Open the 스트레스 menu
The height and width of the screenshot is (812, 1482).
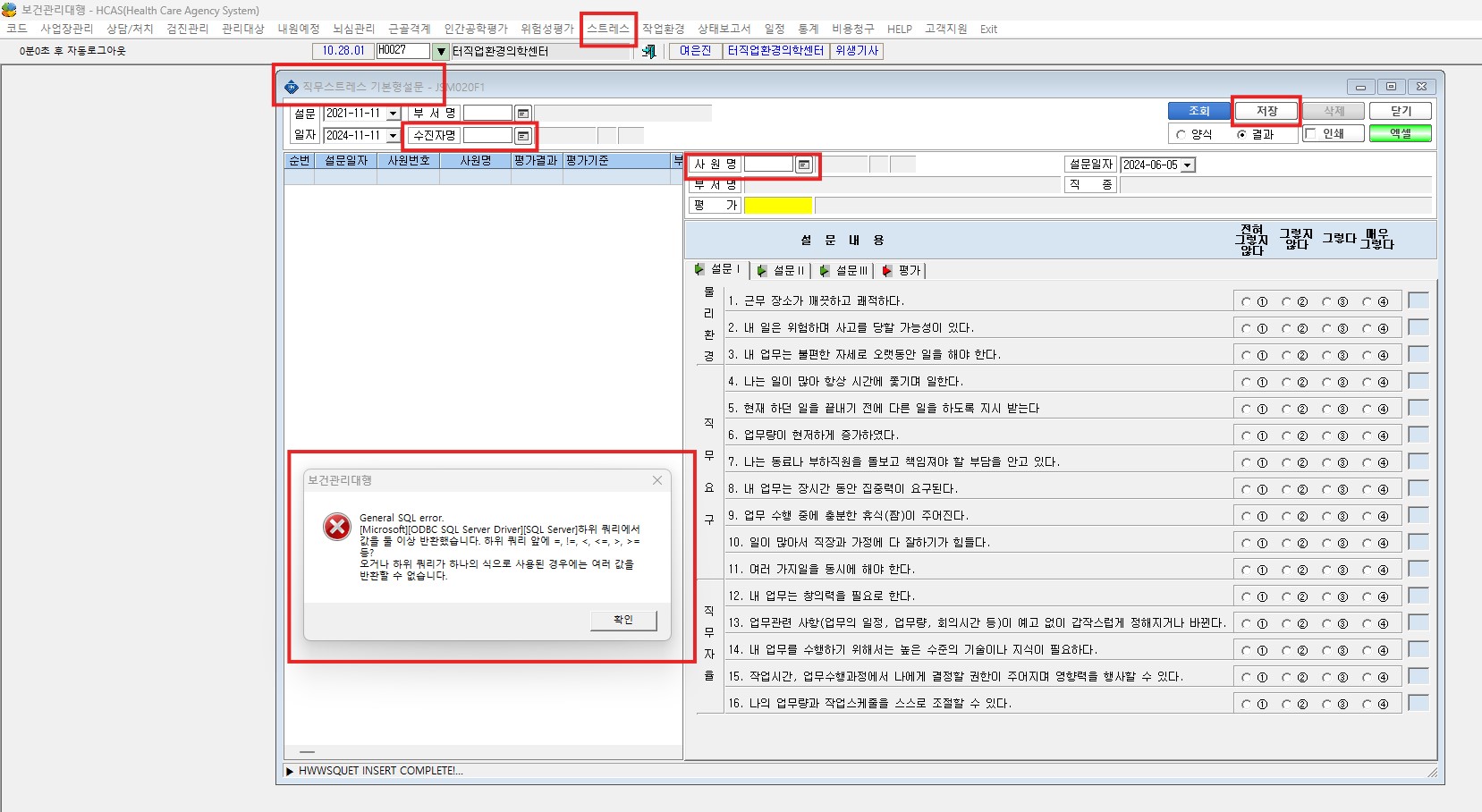coord(608,29)
